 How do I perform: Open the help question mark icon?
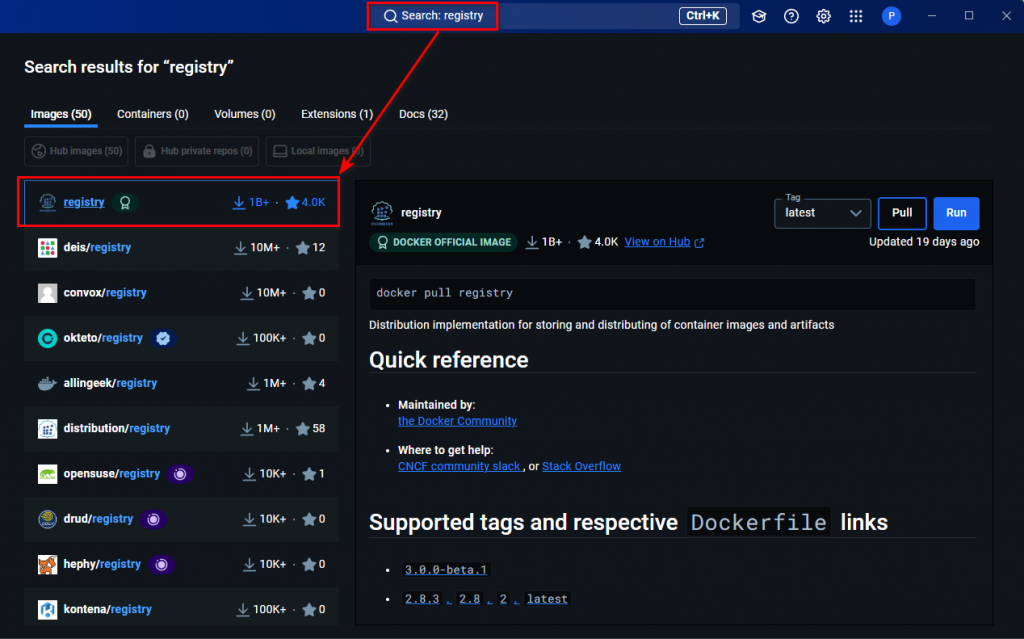click(x=791, y=16)
